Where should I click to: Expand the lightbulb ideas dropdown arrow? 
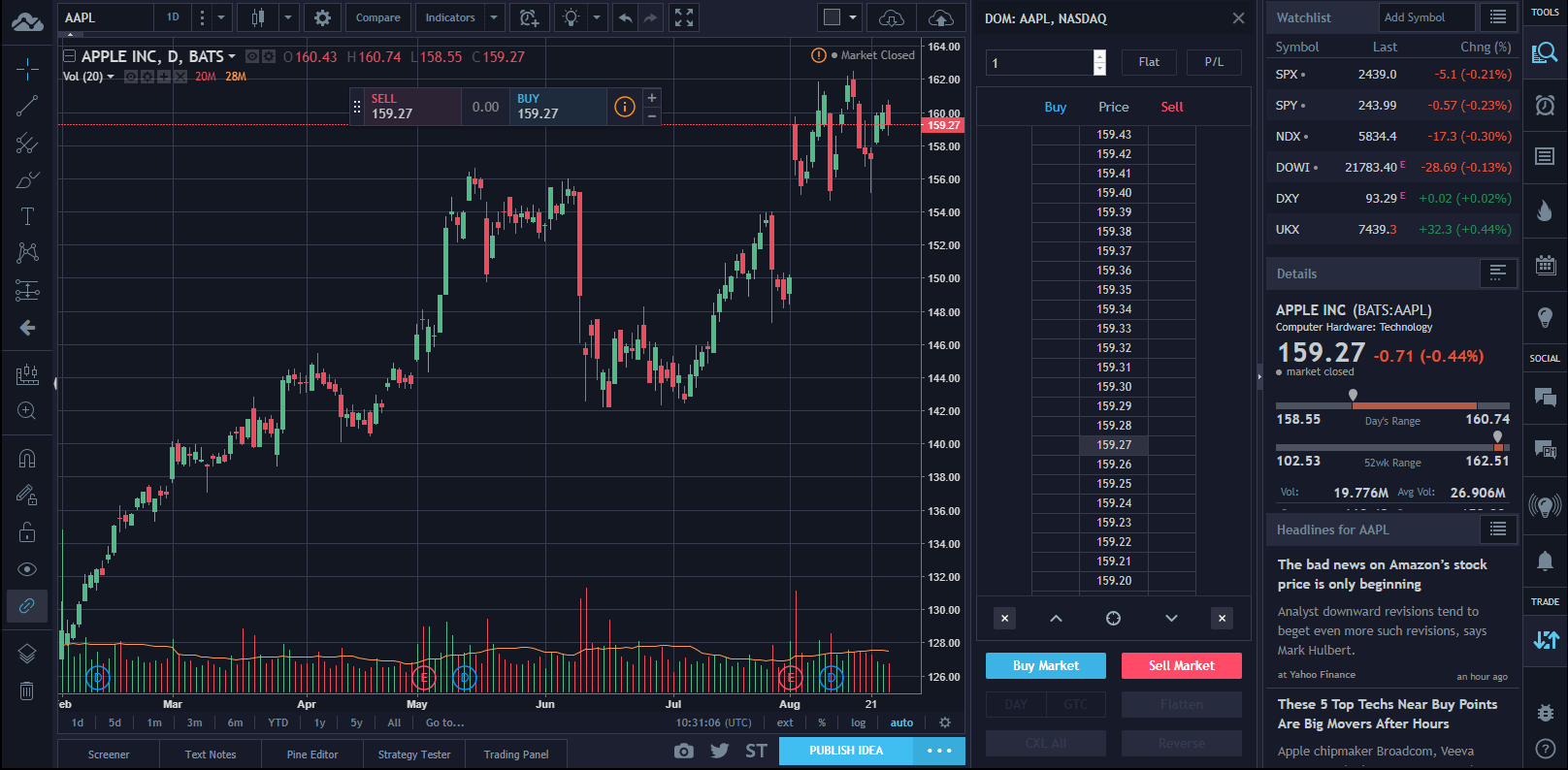coord(597,17)
